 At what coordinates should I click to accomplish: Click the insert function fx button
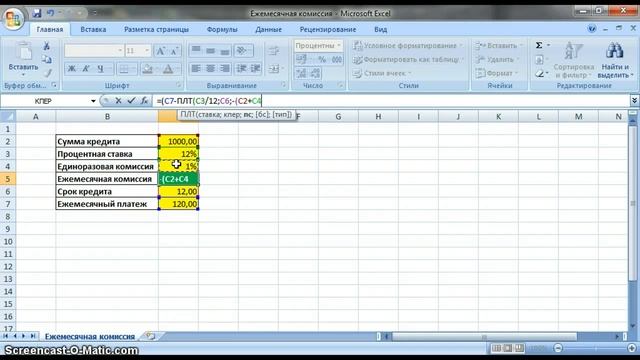pyautogui.click(x=144, y=101)
